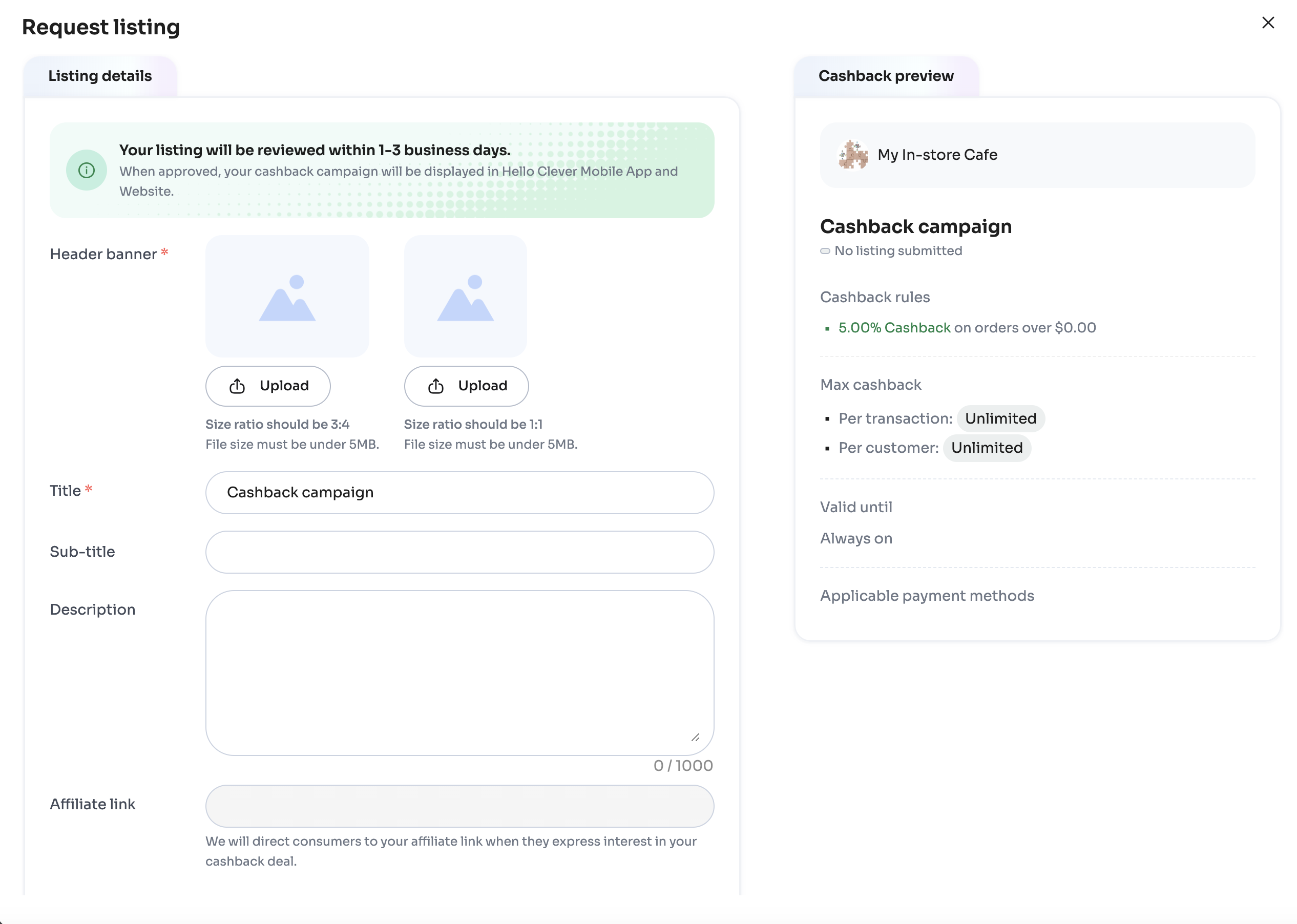The image size is (1297, 924).
Task: Click upload arrow icon for 3:4 banner
Action: [x=237, y=386]
